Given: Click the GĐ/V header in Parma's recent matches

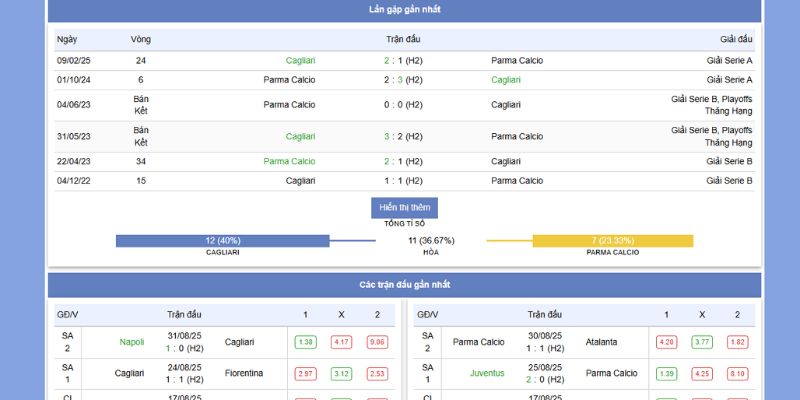Looking at the screenshot, I should pos(428,315).
